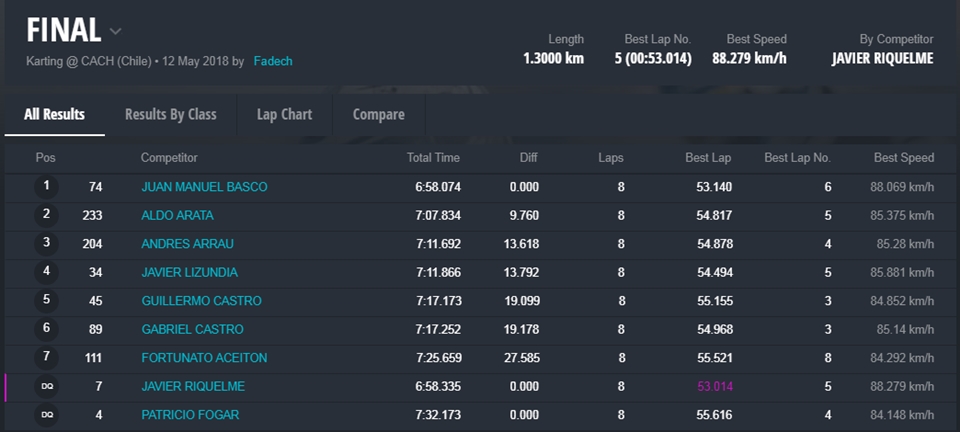
Task: Open Fortunato Aceiton's competitor link
Action: (x=204, y=358)
